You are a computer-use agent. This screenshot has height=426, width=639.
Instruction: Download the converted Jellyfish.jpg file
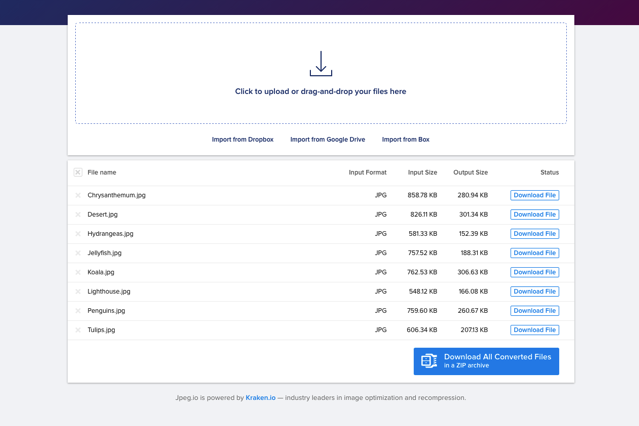click(x=534, y=253)
